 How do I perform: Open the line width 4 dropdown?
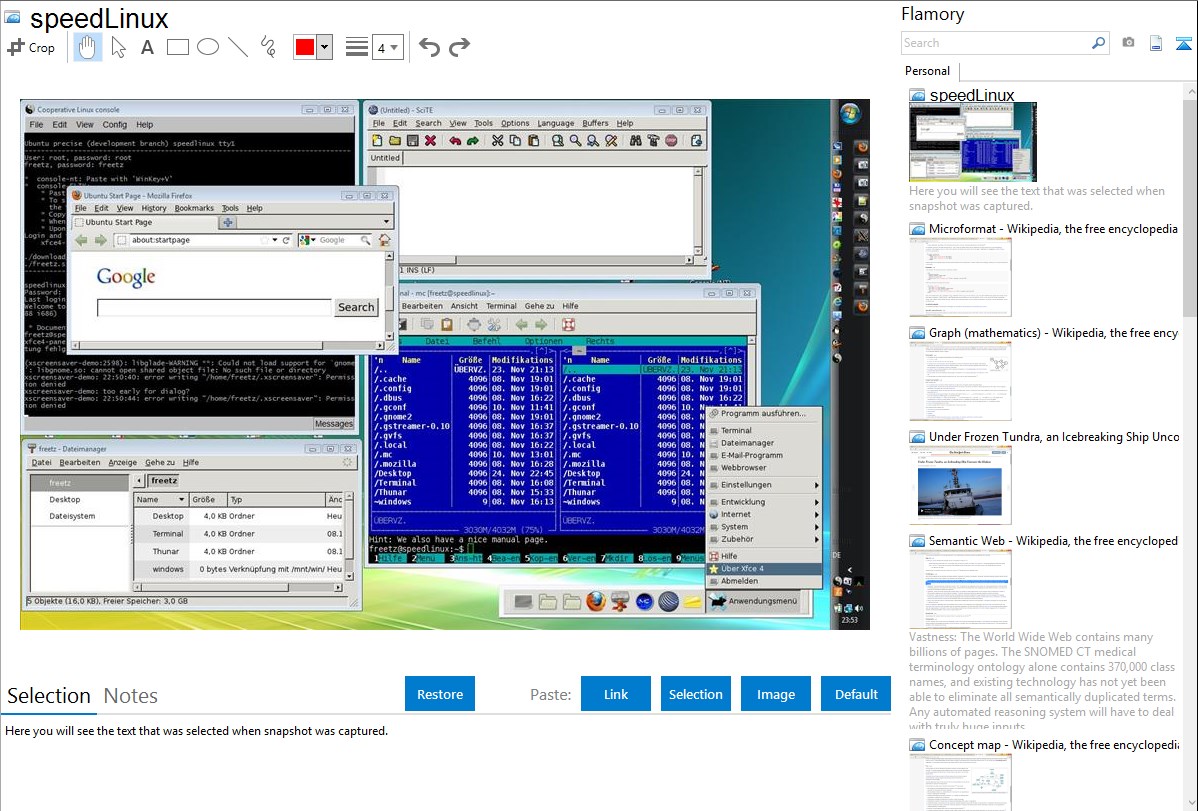tap(388, 47)
